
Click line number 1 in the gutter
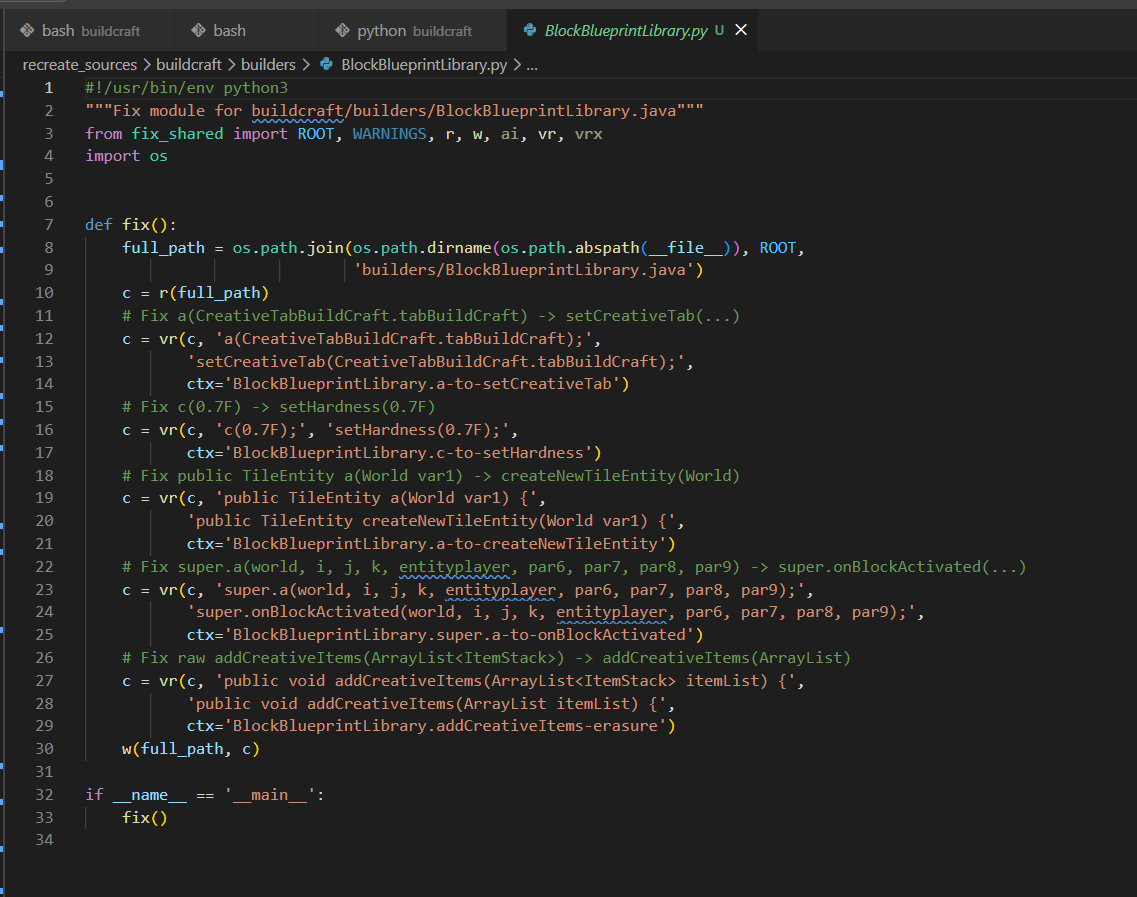point(49,88)
